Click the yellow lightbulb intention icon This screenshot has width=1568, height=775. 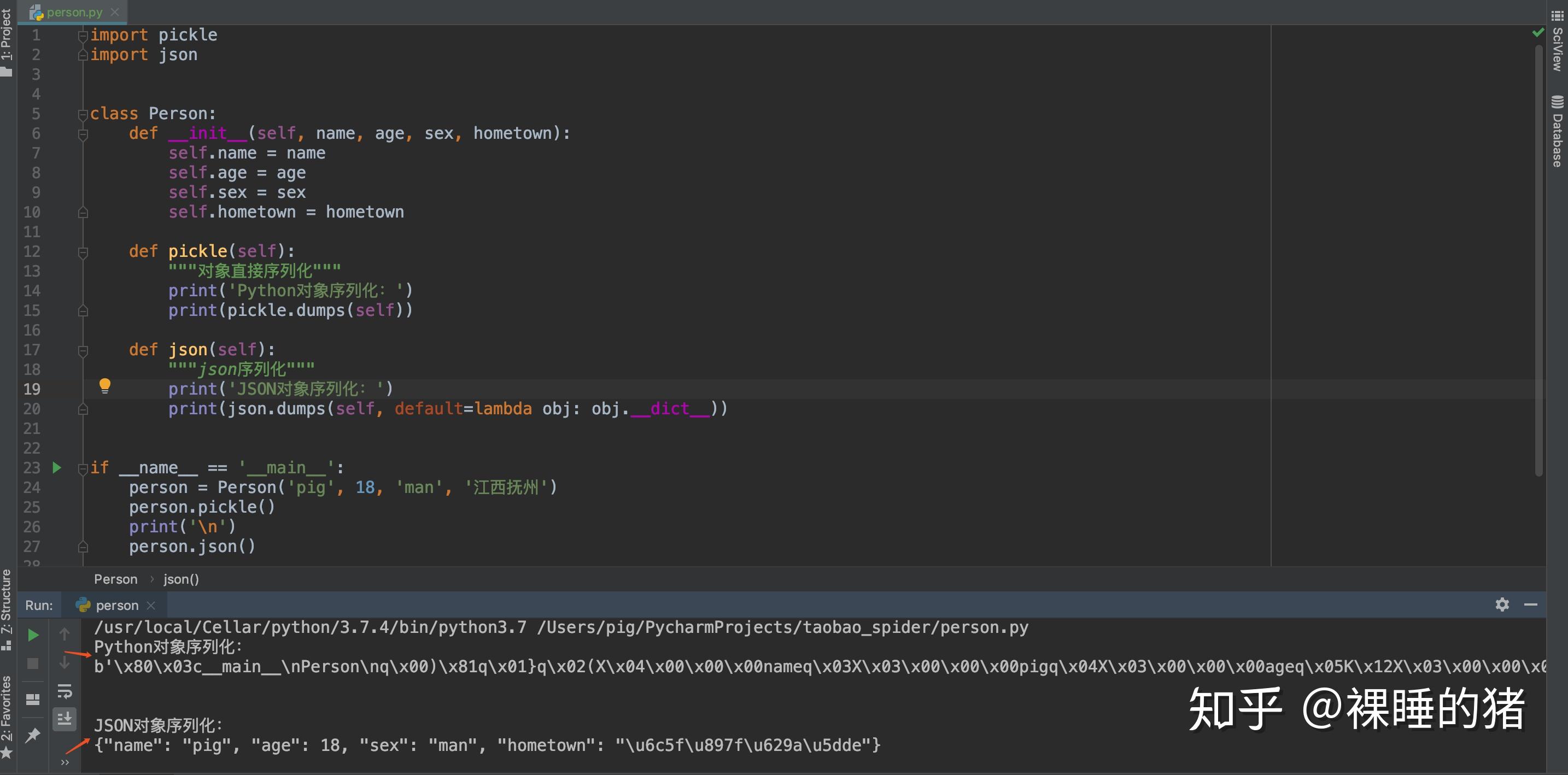click(104, 386)
